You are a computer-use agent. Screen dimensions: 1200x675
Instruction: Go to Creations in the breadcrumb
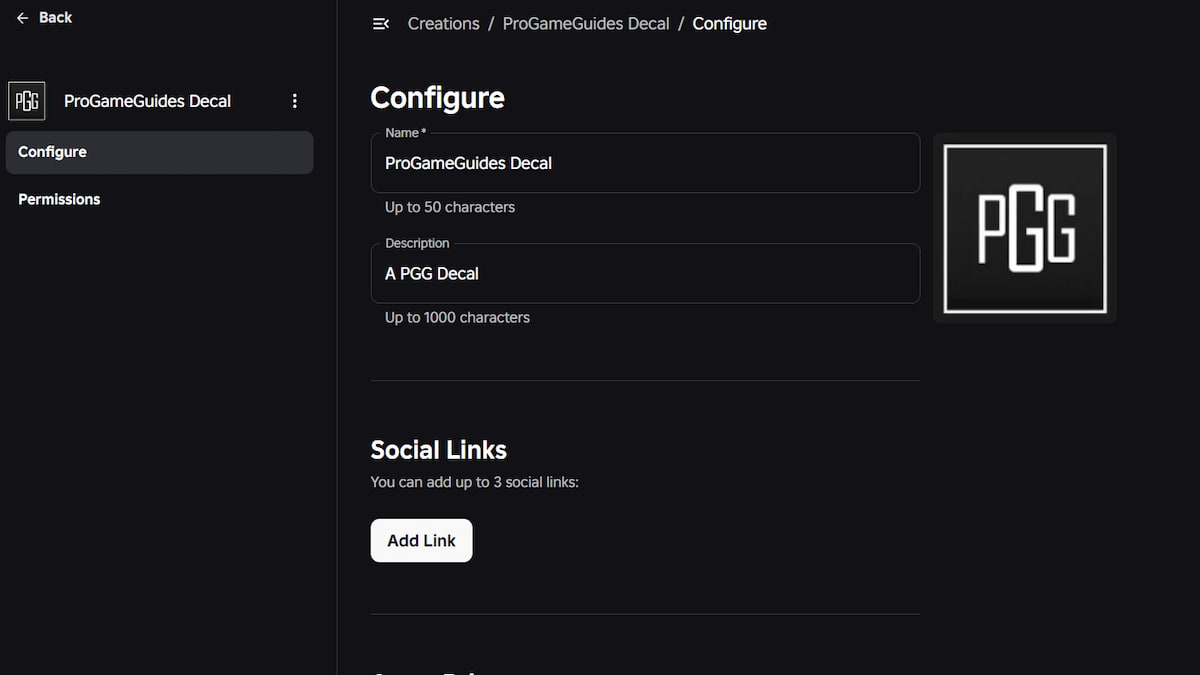click(x=443, y=24)
